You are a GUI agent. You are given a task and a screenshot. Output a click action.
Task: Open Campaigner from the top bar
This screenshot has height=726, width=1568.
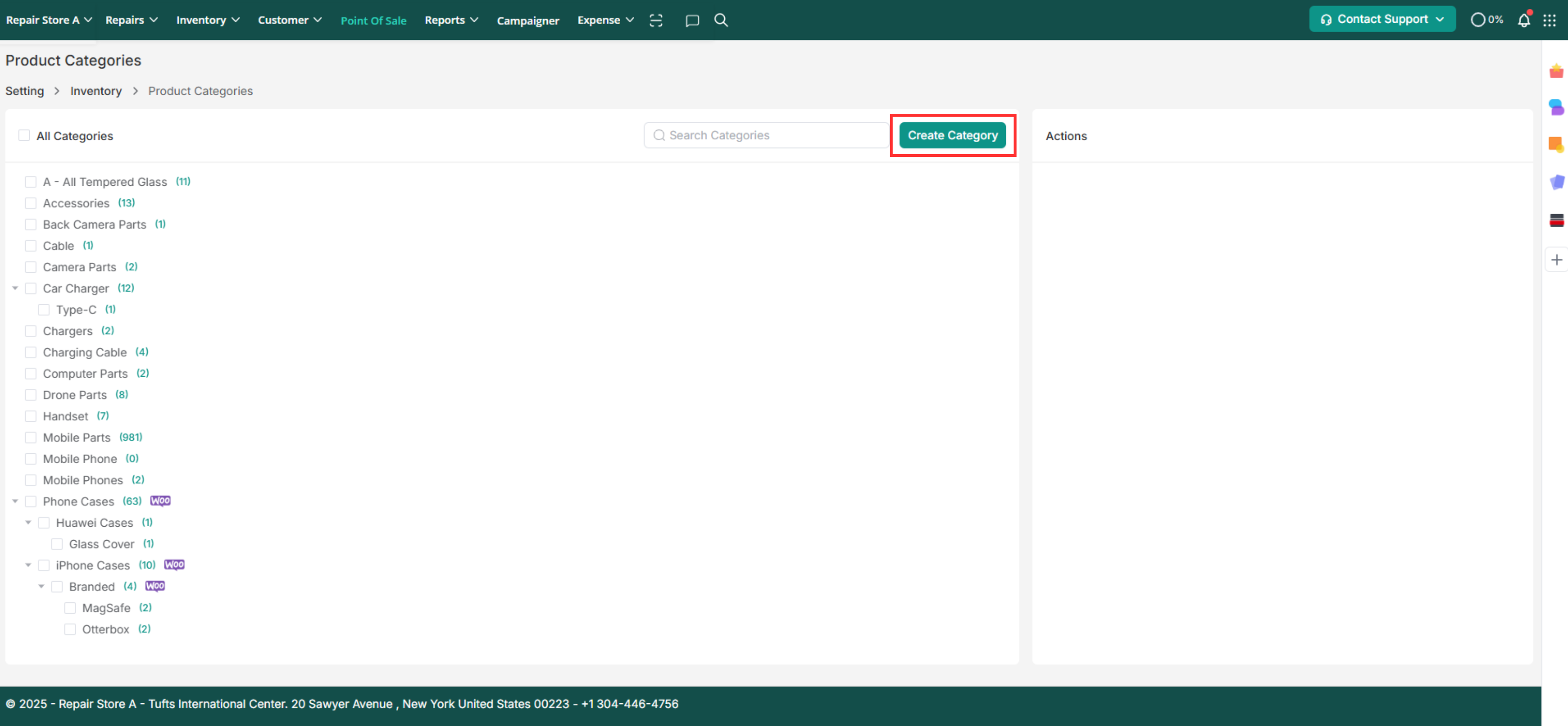click(x=528, y=21)
